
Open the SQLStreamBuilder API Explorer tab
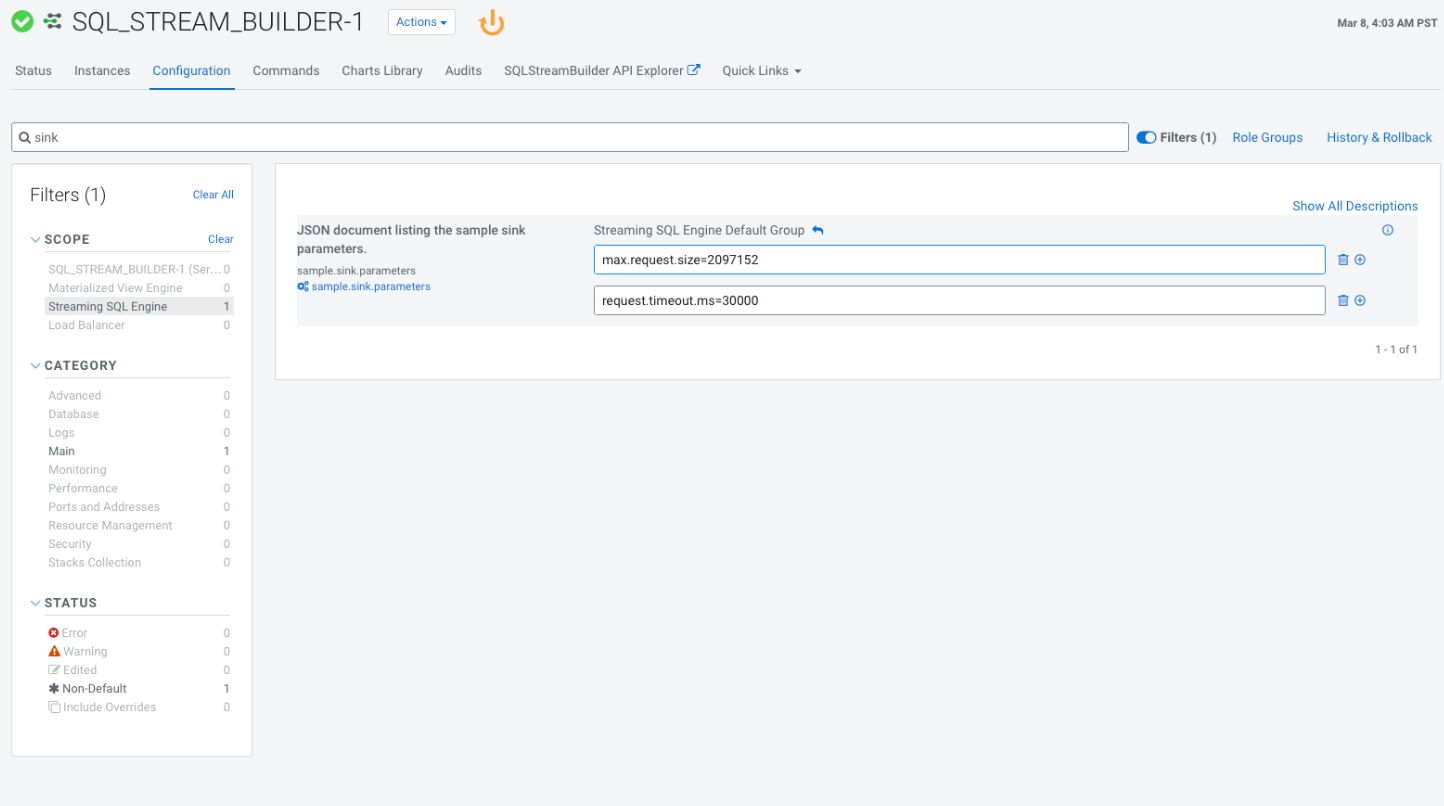point(602,71)
